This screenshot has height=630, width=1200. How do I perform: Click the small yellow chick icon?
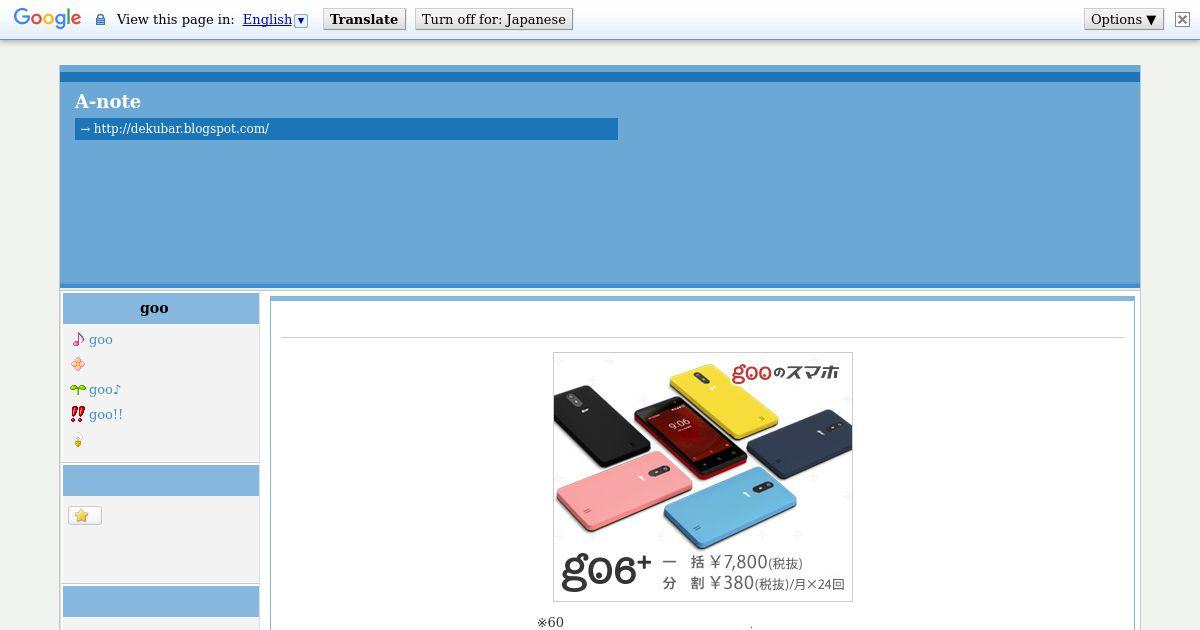(78, 440)
